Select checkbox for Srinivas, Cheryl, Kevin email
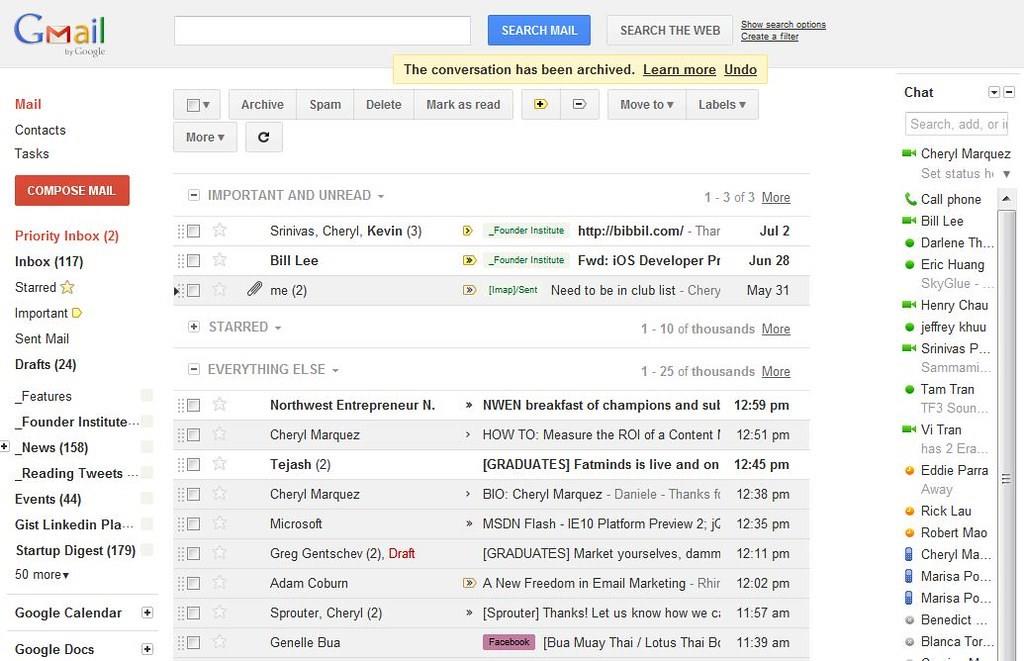1024x661 pixels. [194, 231]
